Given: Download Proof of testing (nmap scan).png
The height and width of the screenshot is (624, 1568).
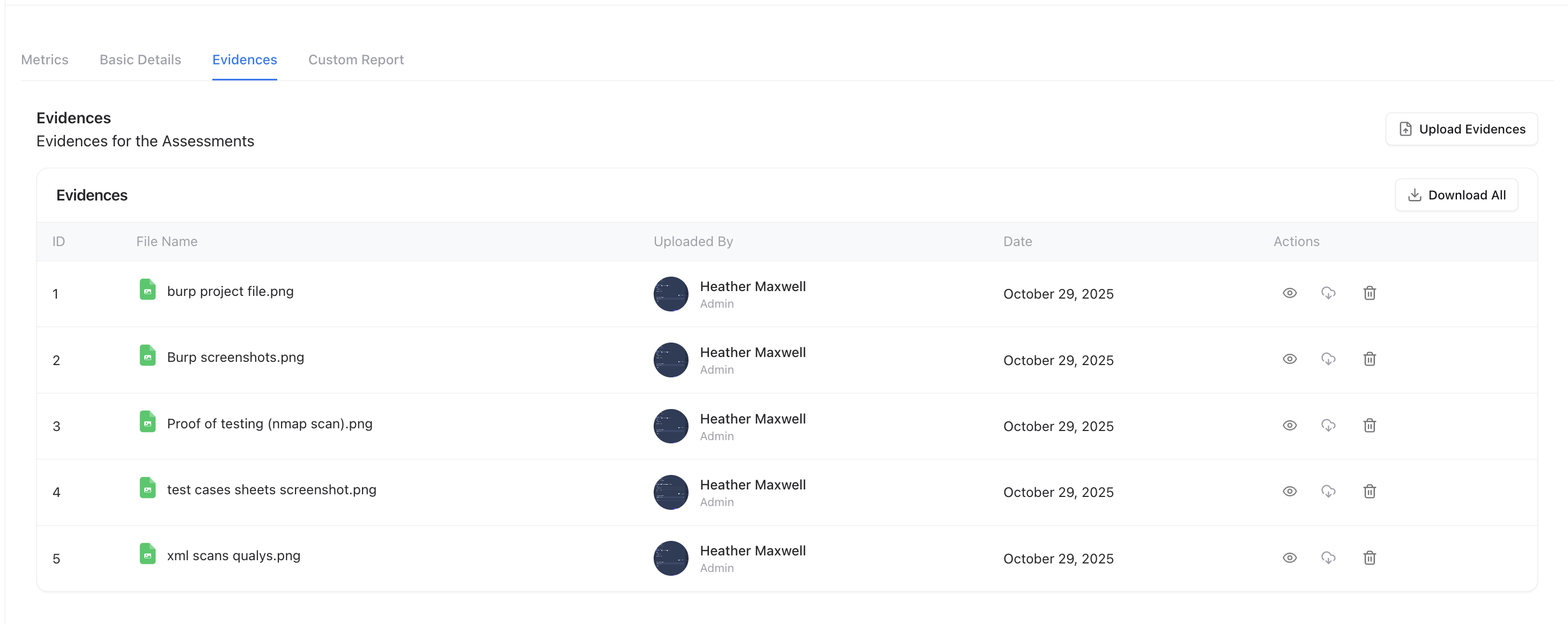Looking at the screenshot, I should 1329,426.
